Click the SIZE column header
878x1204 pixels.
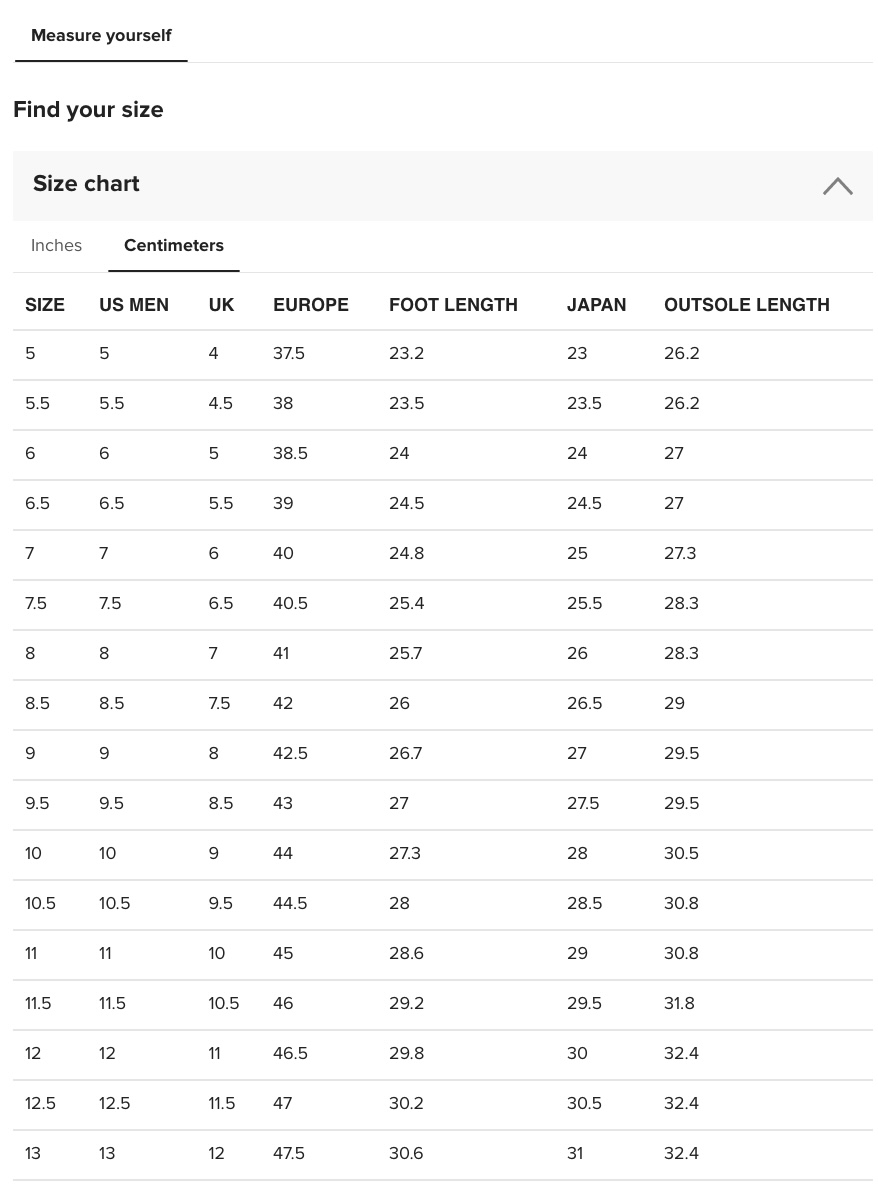(45, 305)
